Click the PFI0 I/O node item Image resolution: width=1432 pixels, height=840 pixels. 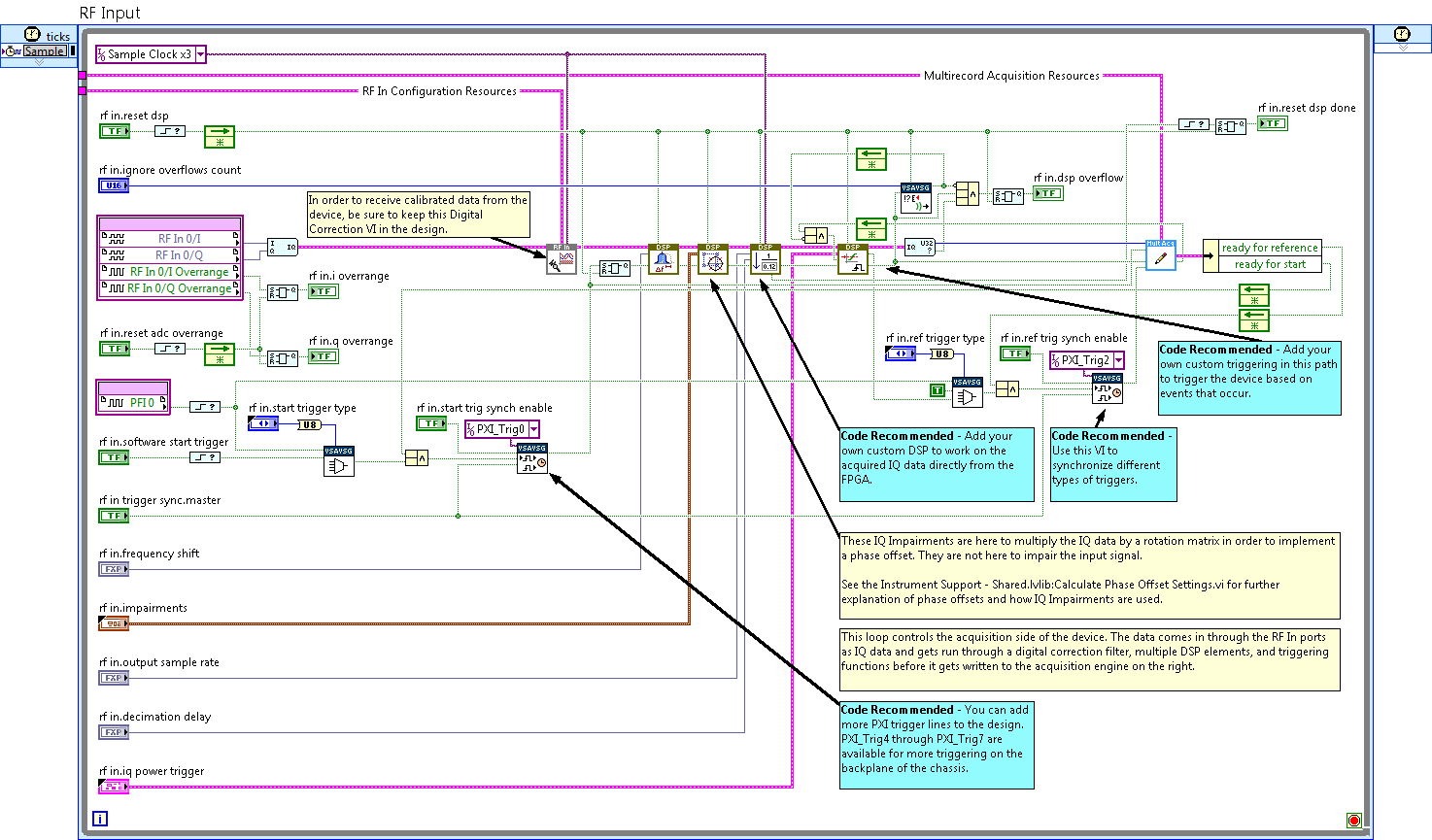pyautogui.click(x=134, y=402)
